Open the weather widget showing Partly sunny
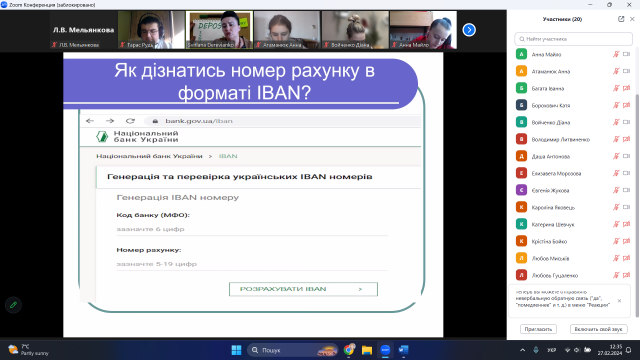 (x=29, y=350)
